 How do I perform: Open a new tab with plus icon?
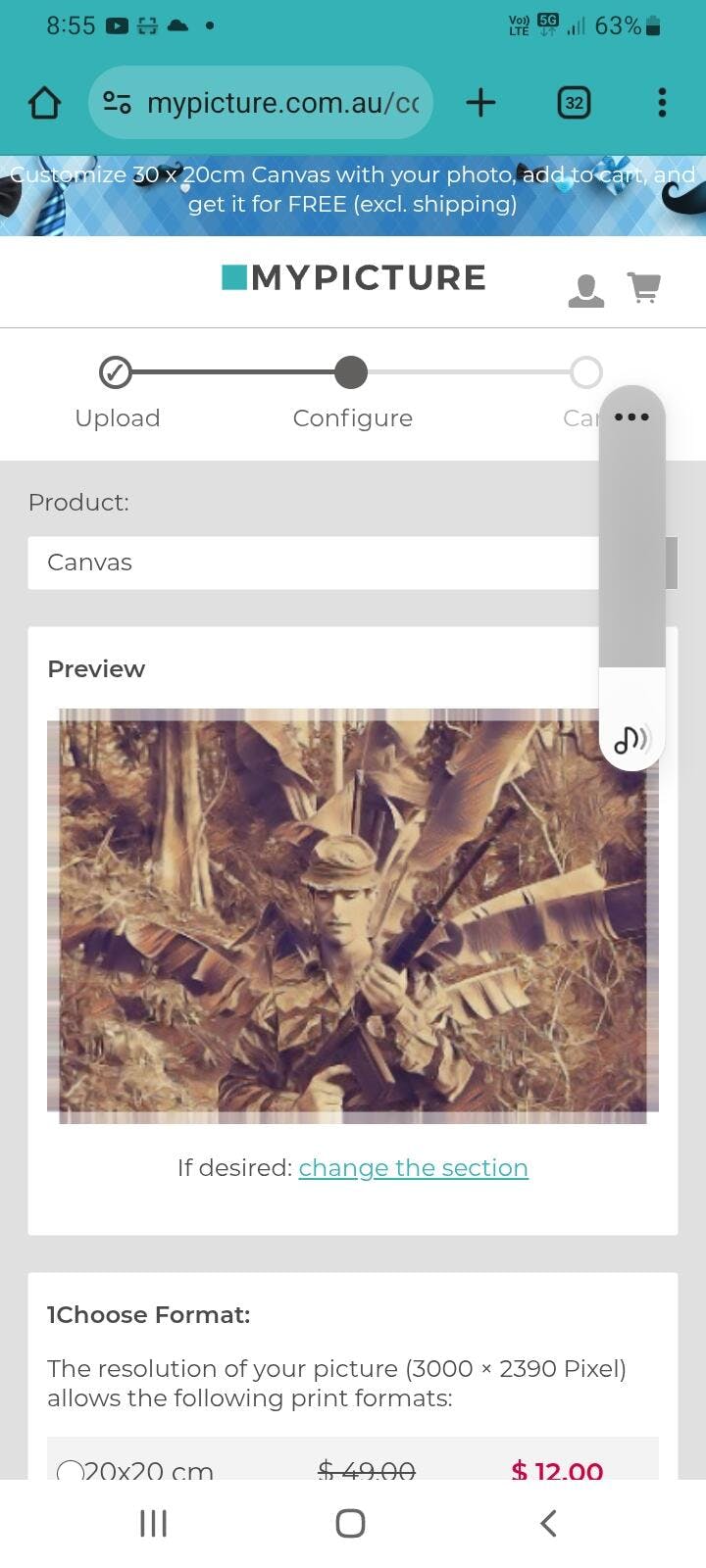(480, 103)
